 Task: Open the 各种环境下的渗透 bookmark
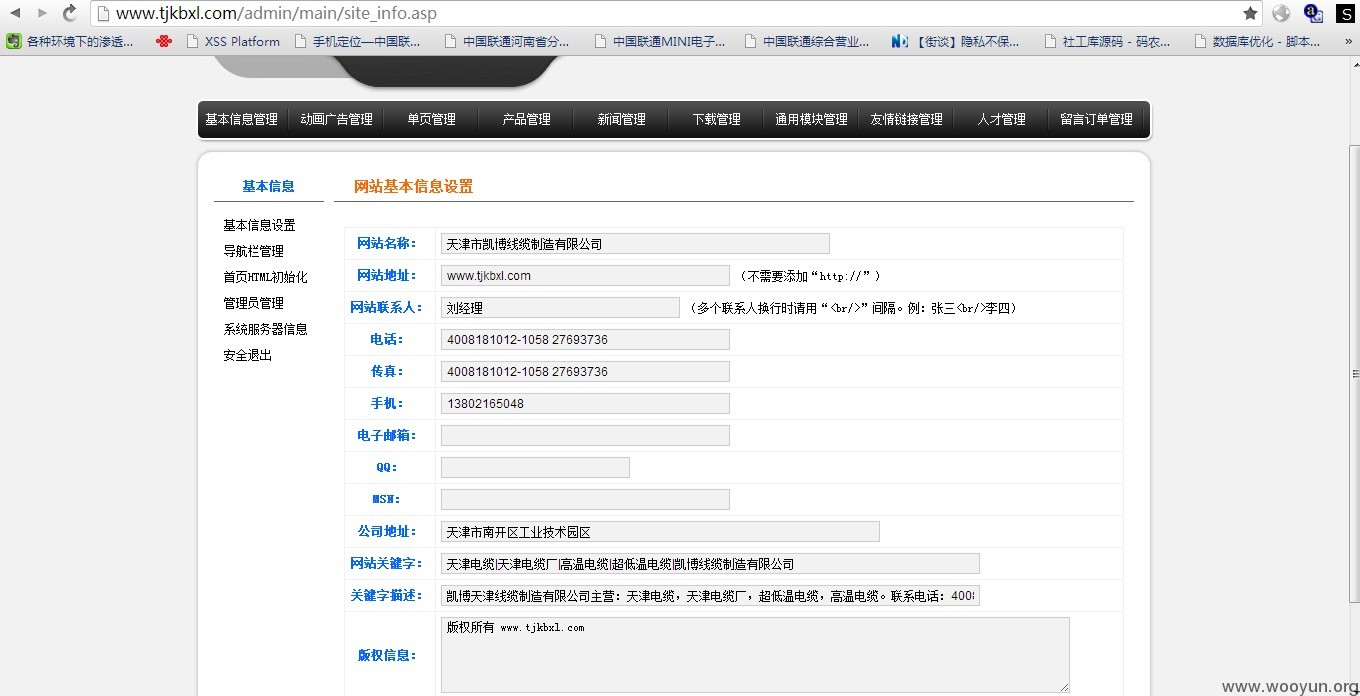click(x=70, y=41)
